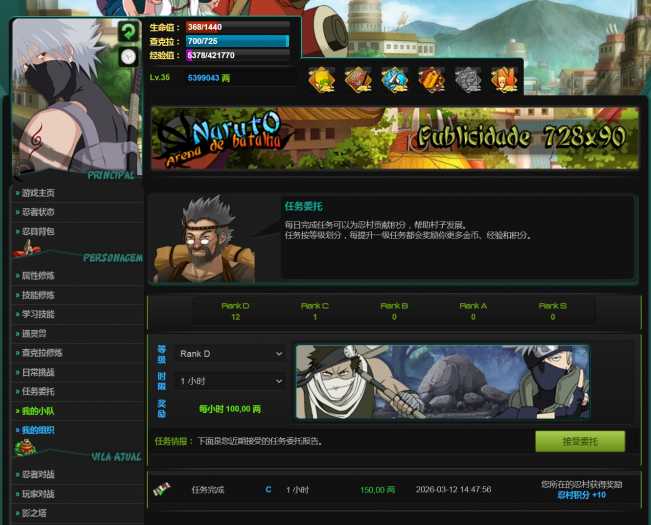The width and height of the screenshot is (651, 525).
Task: Click the green refresh arrow icon
Action: 128,32
